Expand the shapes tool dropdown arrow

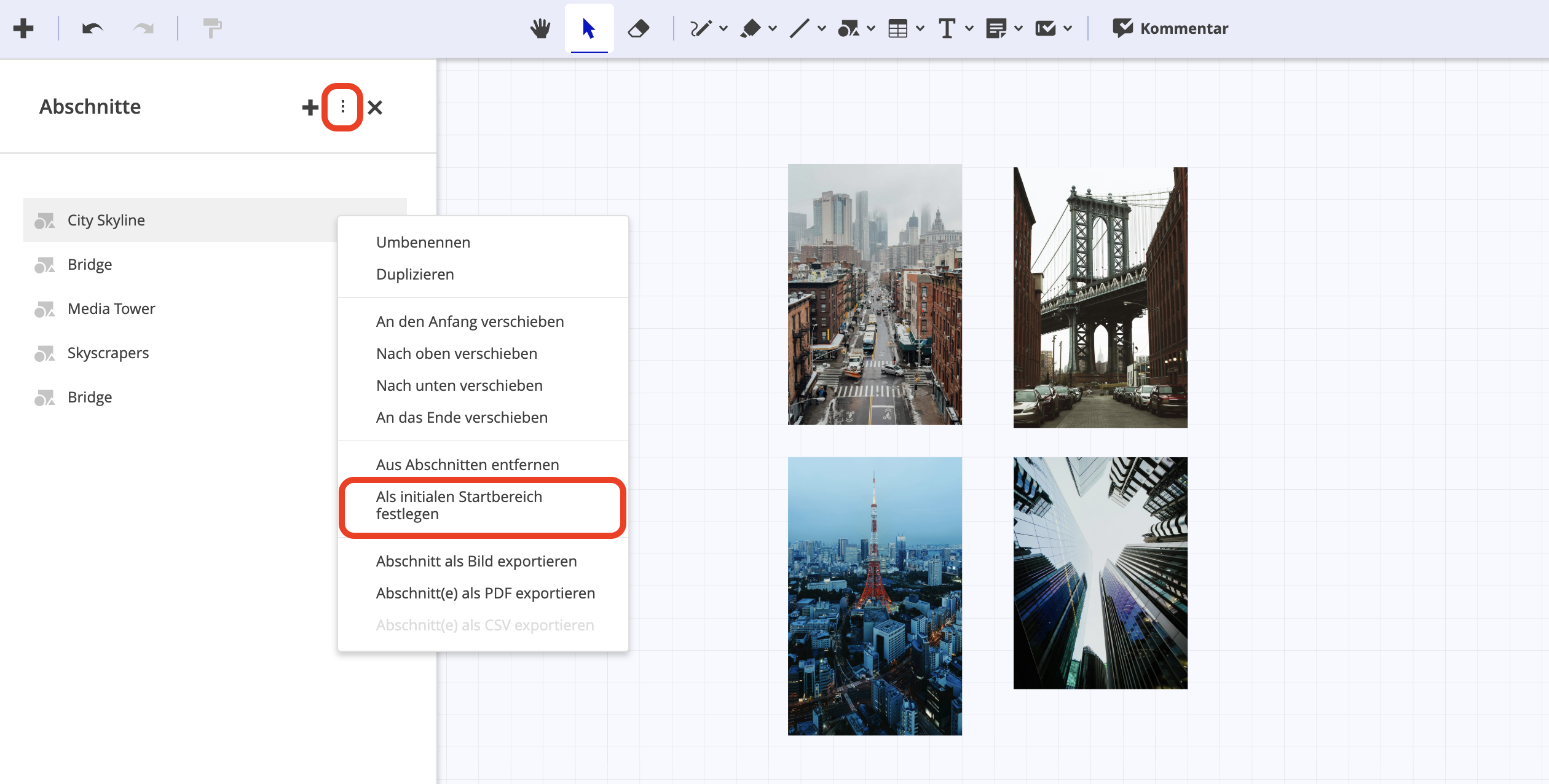[x=871, y=28]
